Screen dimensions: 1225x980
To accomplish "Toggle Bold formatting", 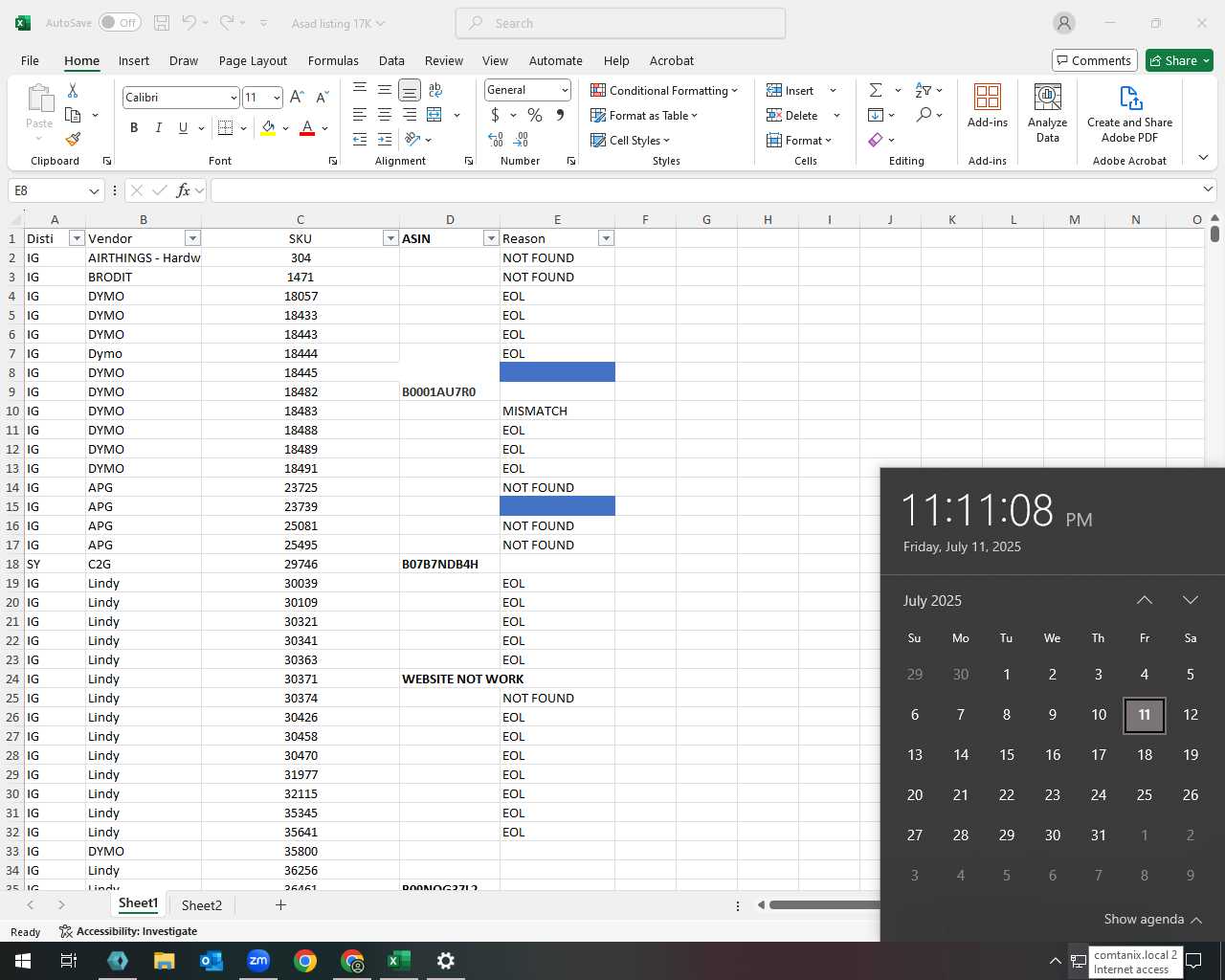I will (134, 127).
